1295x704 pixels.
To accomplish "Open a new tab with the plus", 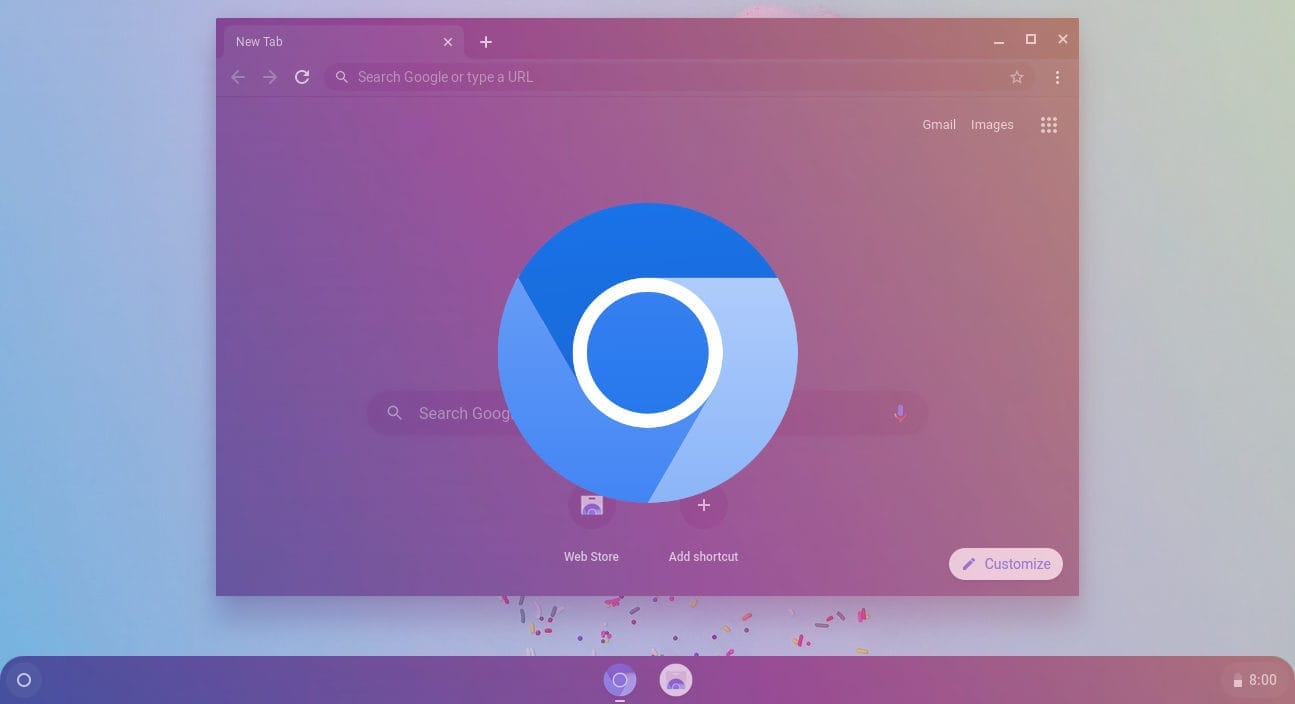I will coord(486,41).
